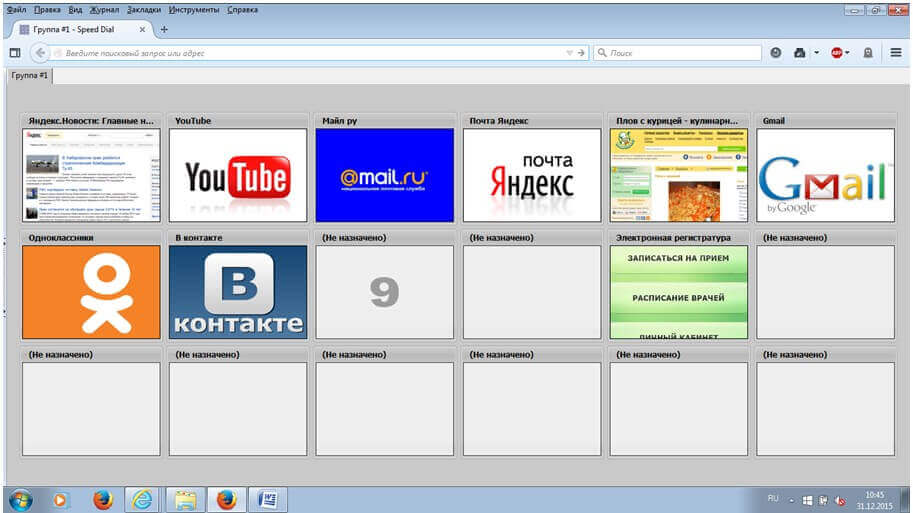Open the Закладки menu
This screenshot has height=513, width=913.
[143, 9]
